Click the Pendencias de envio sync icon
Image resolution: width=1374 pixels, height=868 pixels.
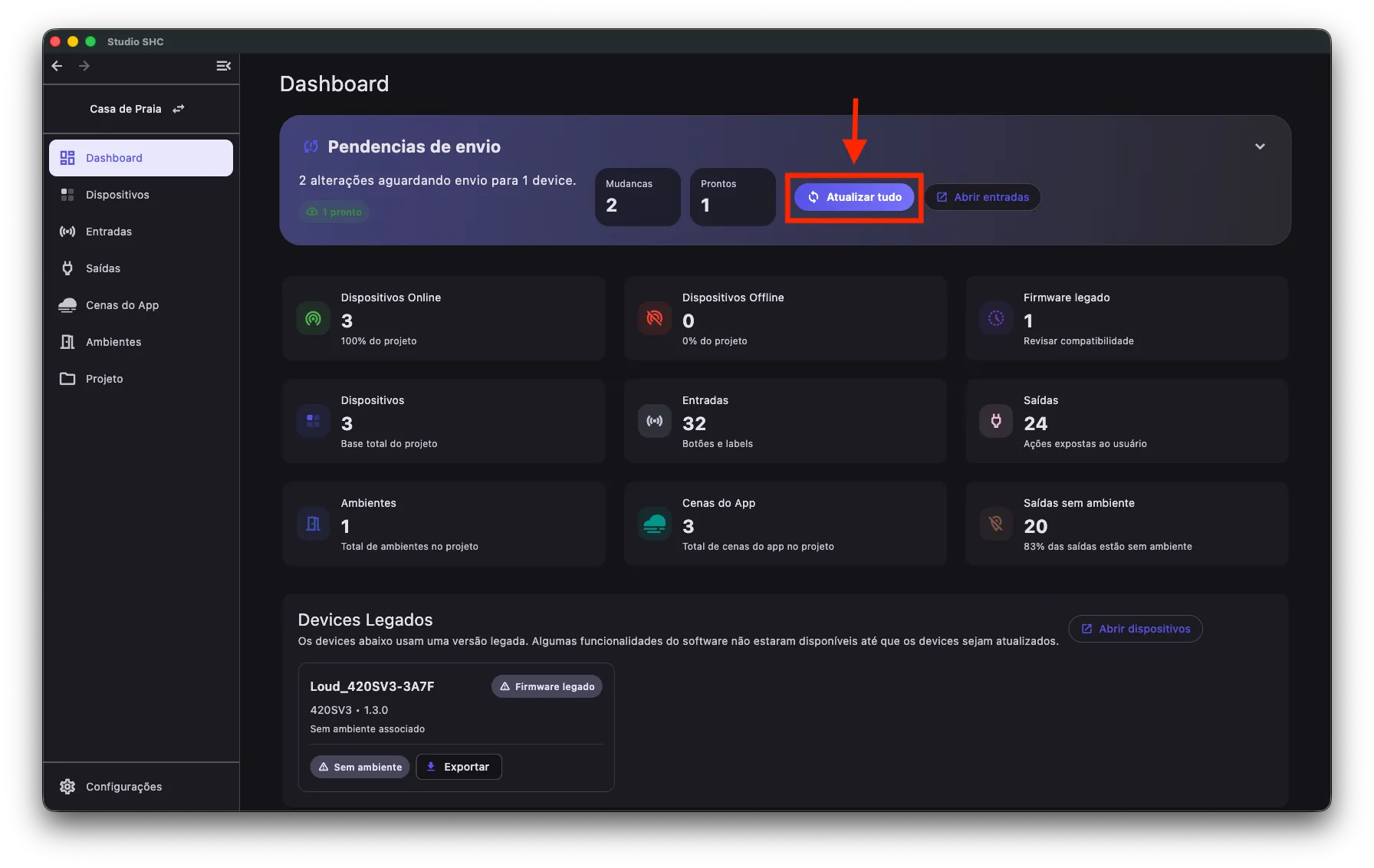point(311,146)
